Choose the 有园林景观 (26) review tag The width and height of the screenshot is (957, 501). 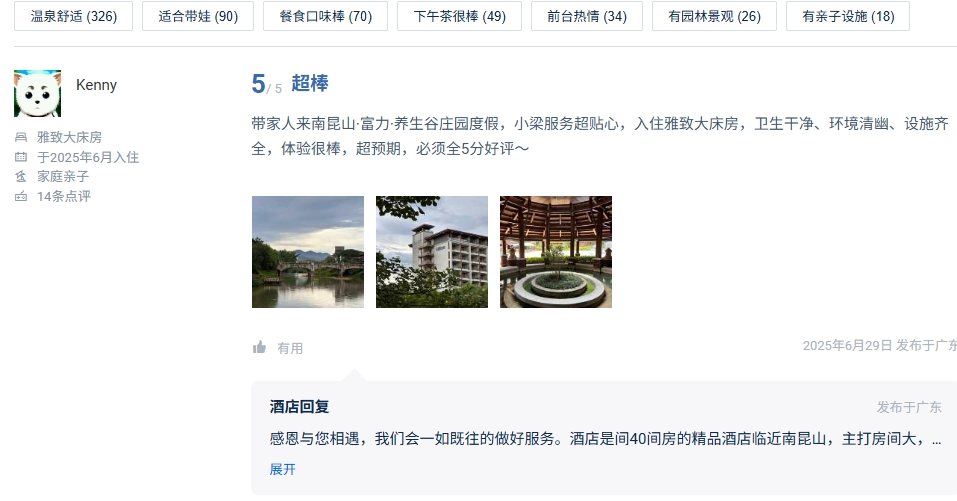pyautogui.click(x=714, y=16)
